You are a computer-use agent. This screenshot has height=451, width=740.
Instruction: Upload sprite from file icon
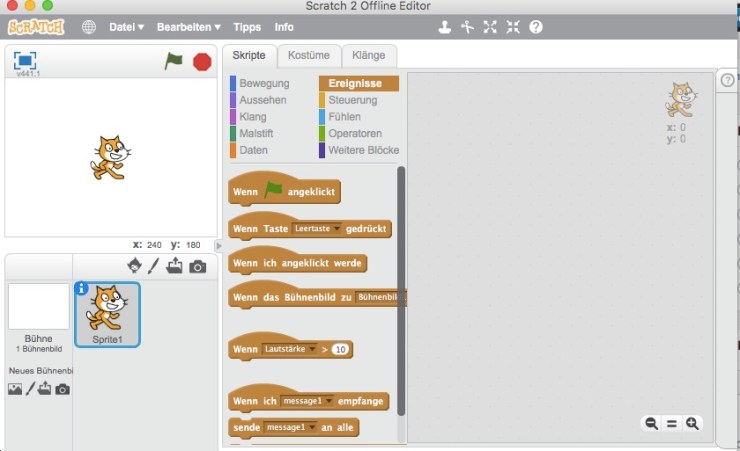point(174,266)
